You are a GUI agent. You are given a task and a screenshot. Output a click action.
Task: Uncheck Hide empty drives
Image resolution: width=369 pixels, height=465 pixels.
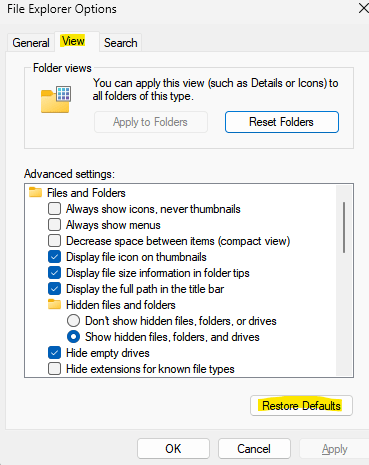point(54,353)
